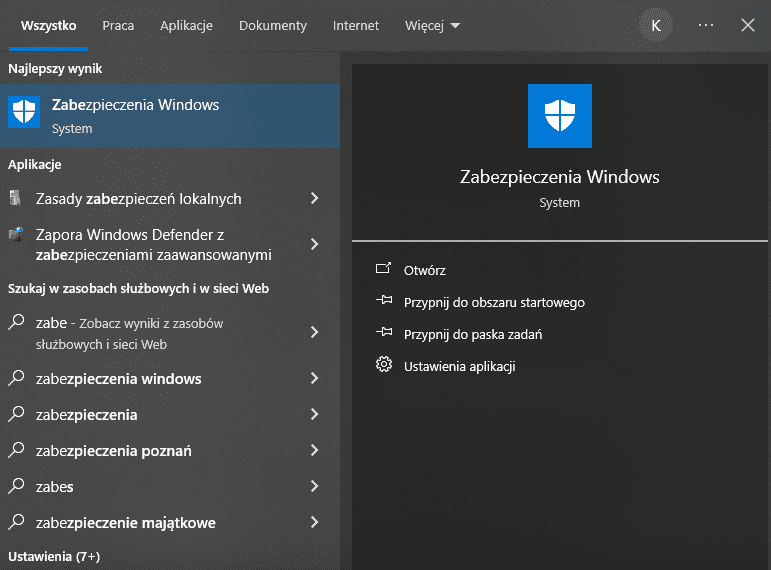Expand the 'zabe' web results chevron
The width and height of the screenshot is (771, 570).
click(x=315, y=332)
